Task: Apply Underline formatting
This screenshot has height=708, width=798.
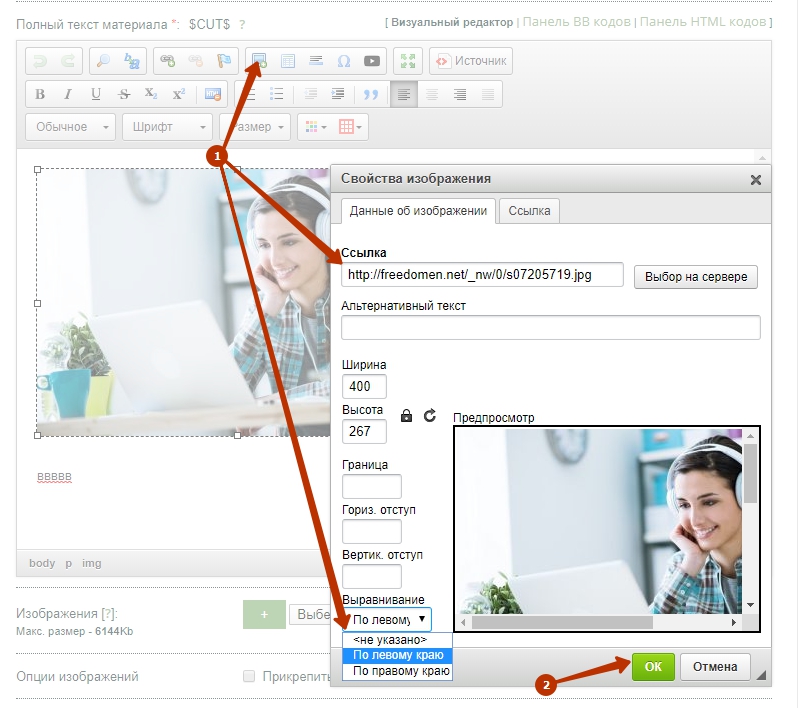Action: [96, 94]
